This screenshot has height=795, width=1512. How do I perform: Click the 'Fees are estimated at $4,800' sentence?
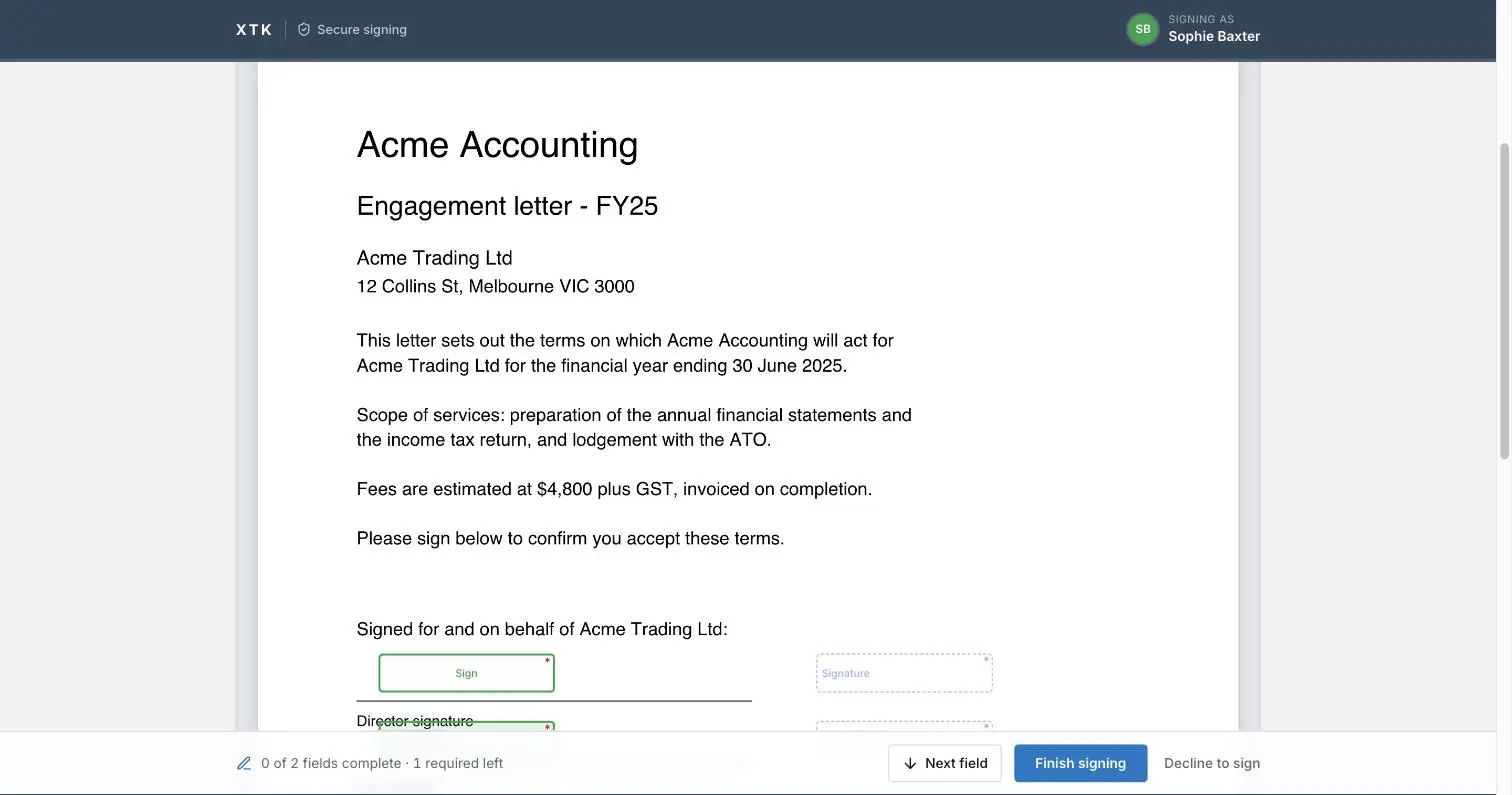(x=614, y=489)
